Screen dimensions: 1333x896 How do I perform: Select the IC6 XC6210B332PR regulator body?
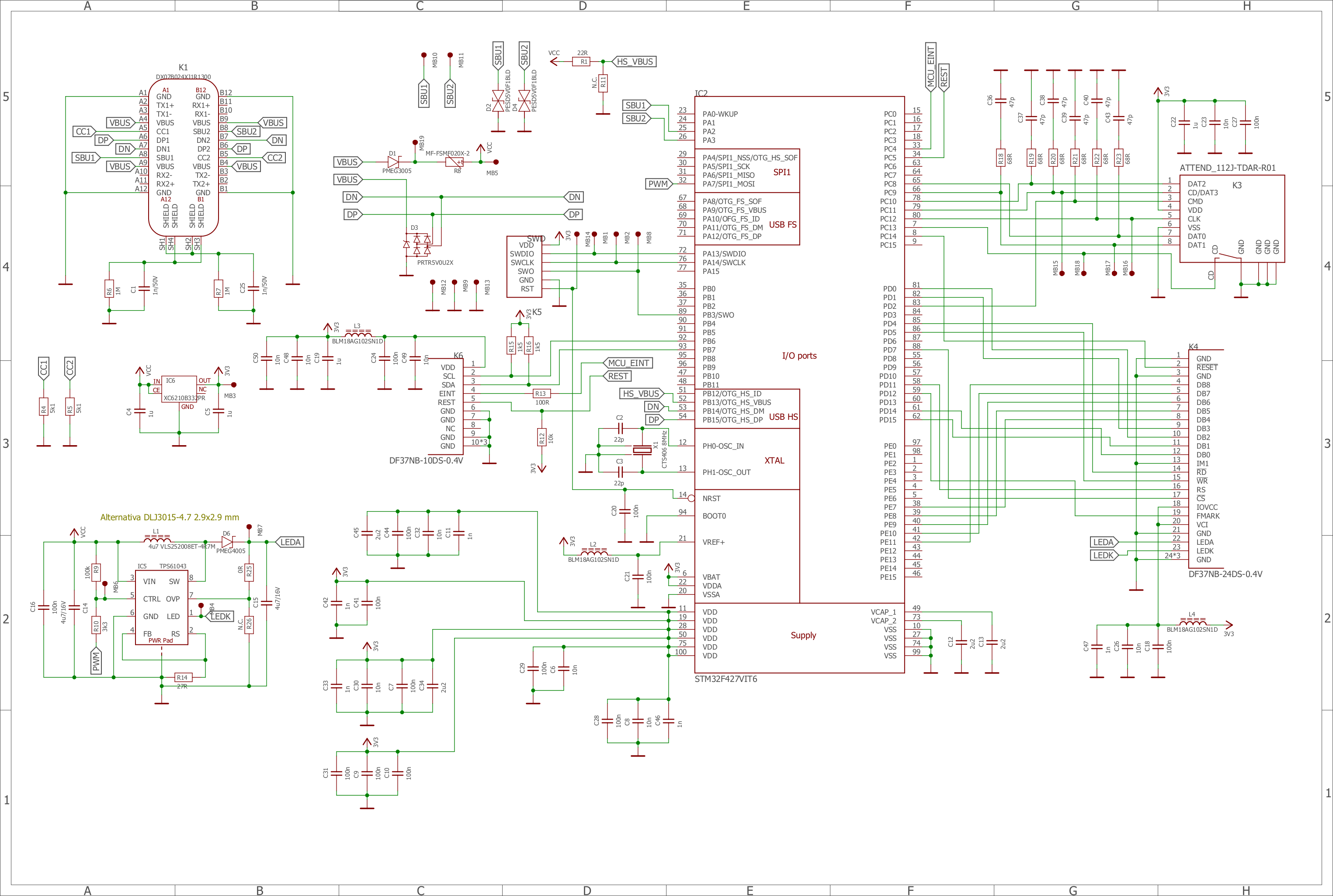coord(179,389)
